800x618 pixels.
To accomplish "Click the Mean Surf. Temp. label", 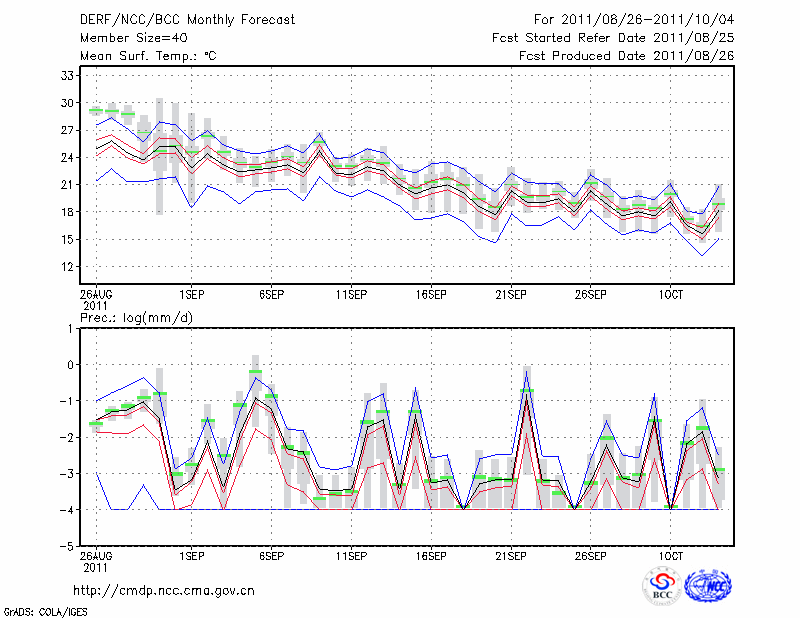I will pos(148,56).
